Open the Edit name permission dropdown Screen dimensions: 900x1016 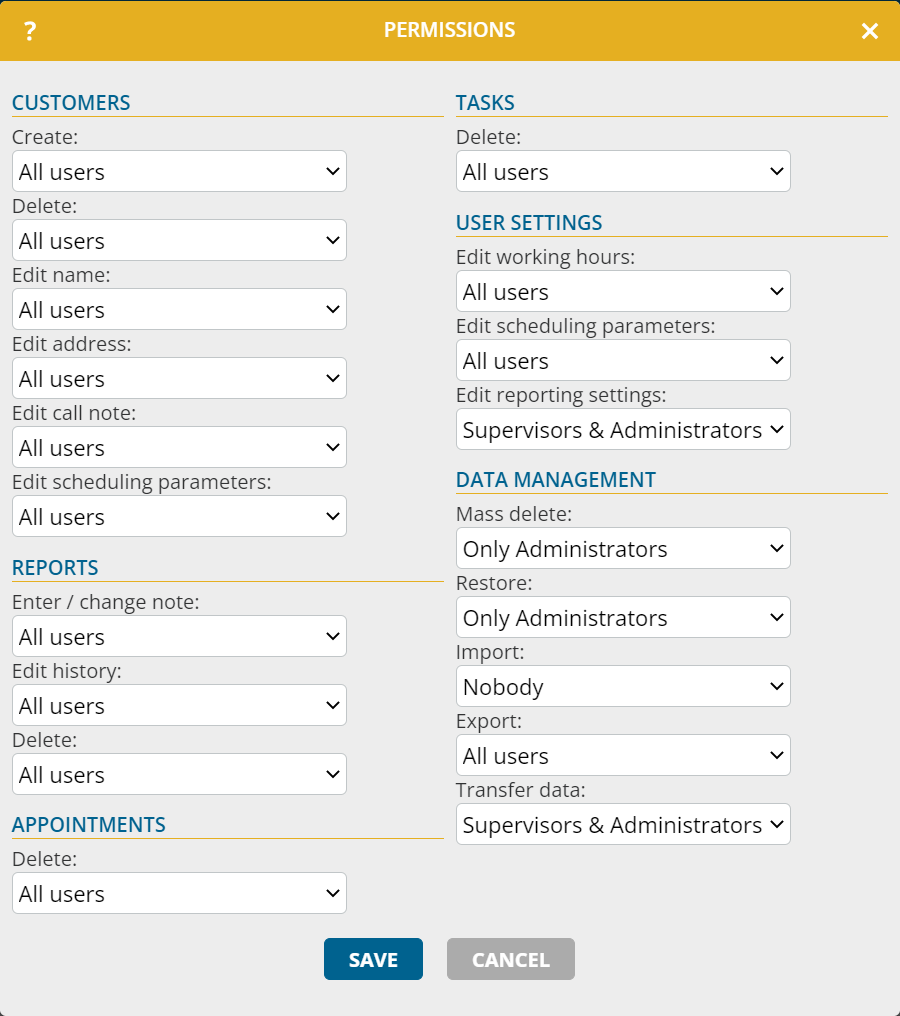[x=178, y=309]
